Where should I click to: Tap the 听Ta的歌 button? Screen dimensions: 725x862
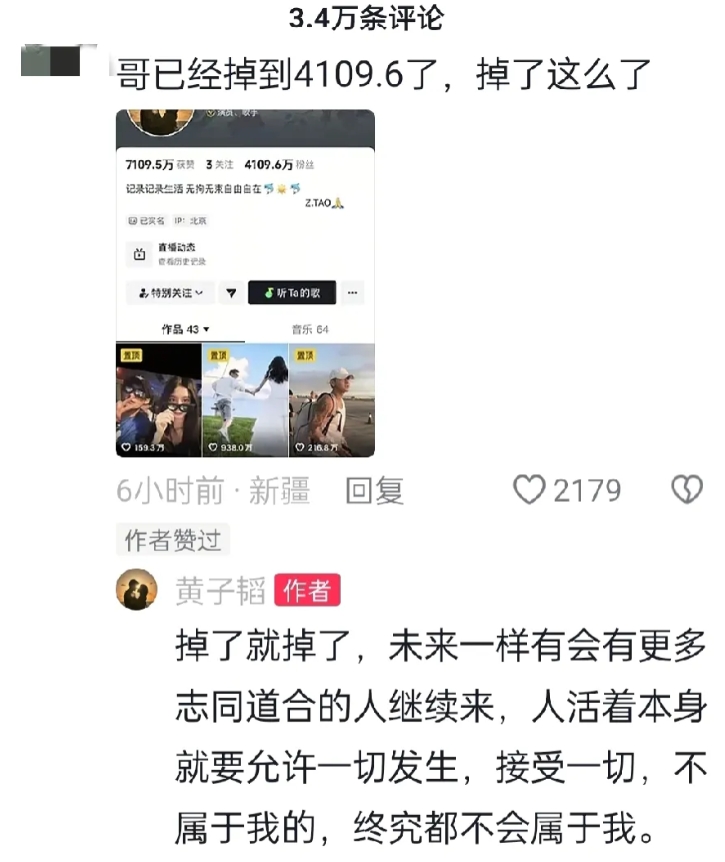click(292, 293)
